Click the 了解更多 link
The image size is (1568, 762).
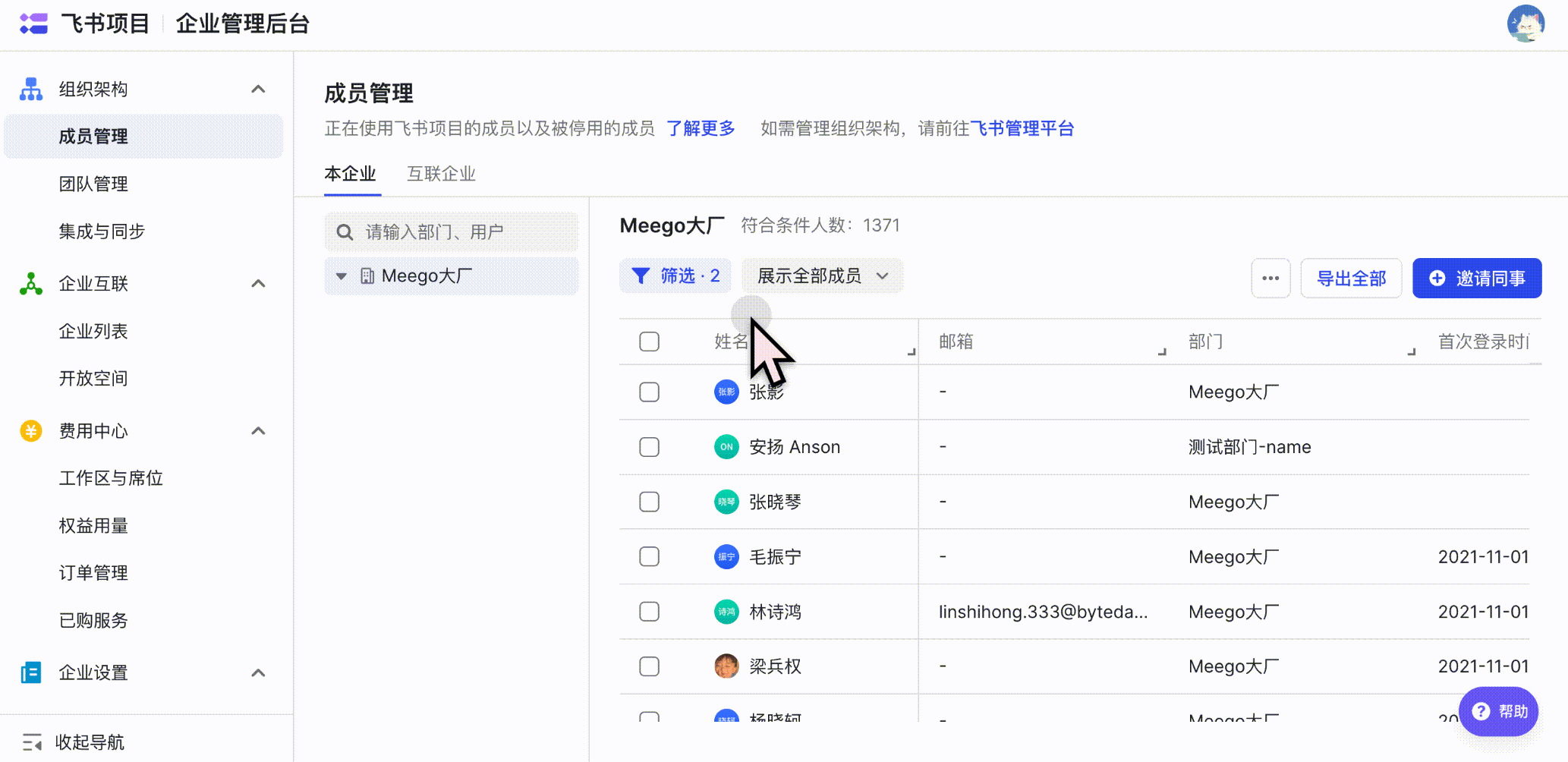pos(701,128)
